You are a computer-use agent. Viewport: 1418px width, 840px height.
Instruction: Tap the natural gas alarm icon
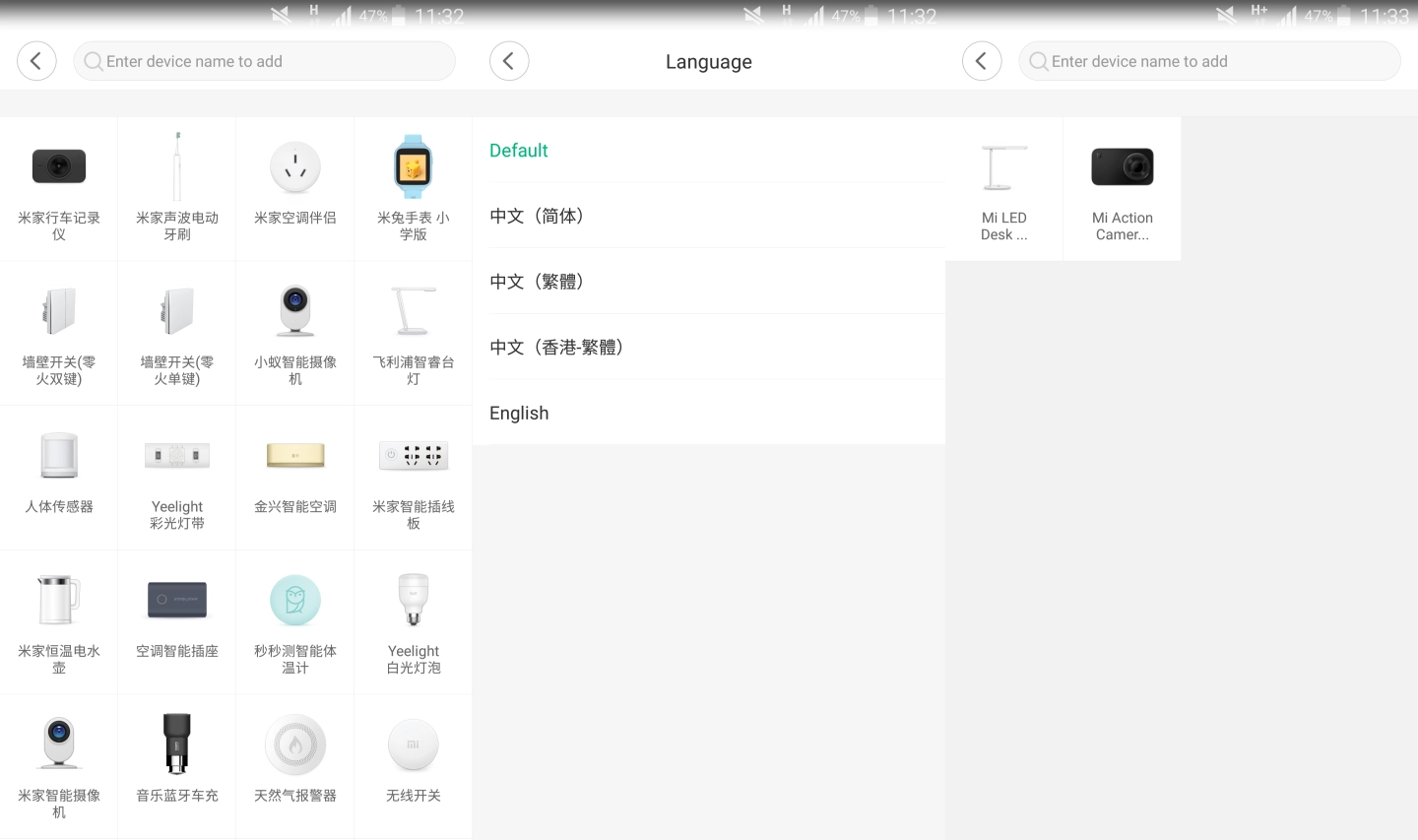(x=295, y=744)
